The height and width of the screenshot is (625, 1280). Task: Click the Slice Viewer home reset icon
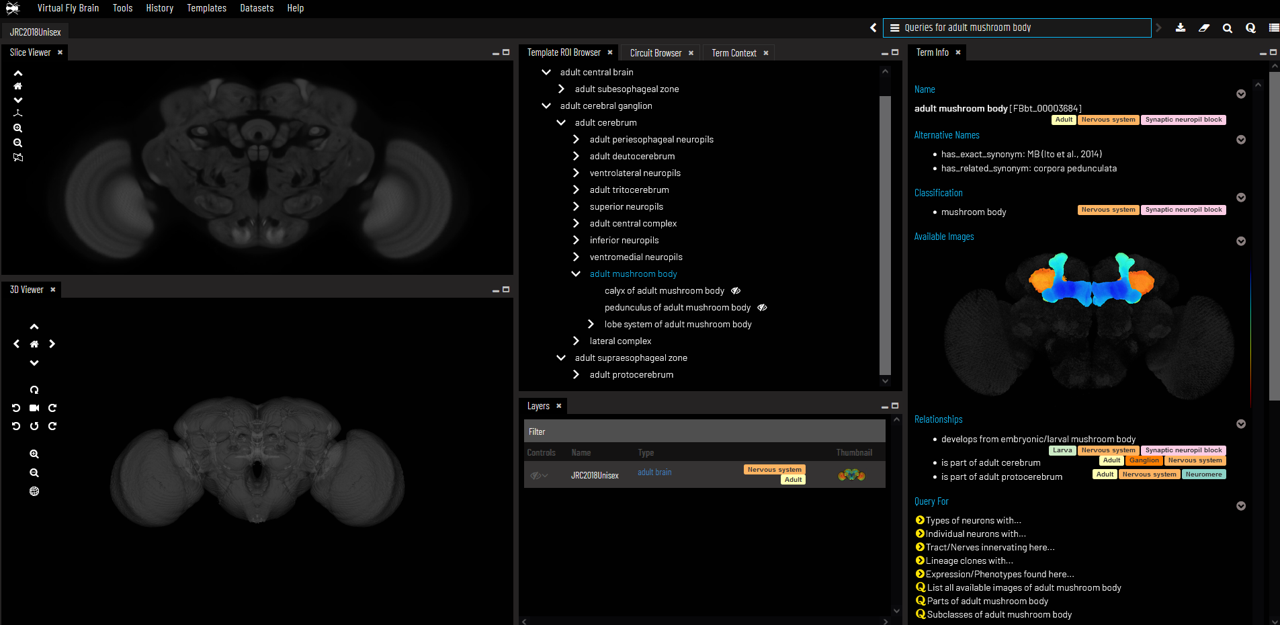(18, 87)
